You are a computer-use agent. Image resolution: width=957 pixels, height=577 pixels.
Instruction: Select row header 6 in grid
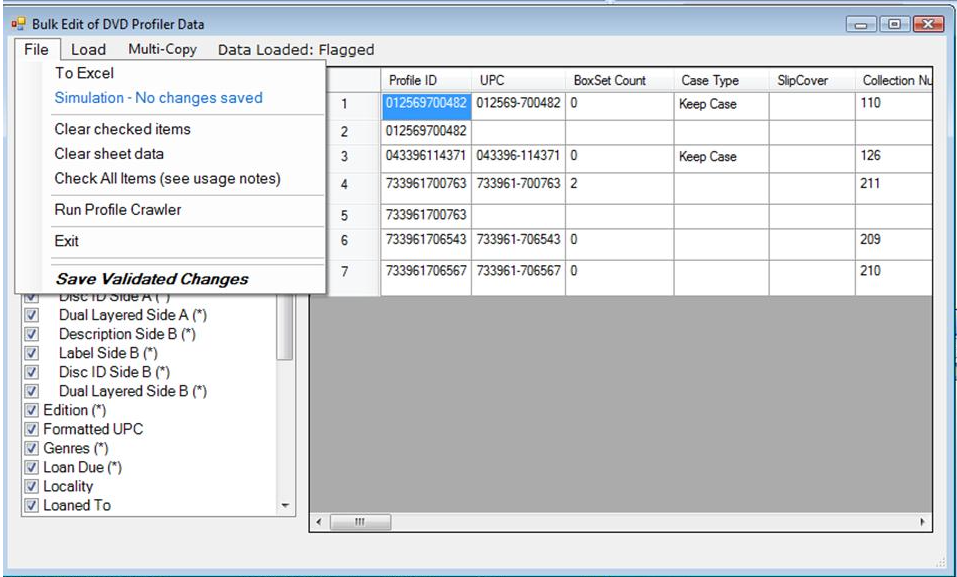point(345,241)
